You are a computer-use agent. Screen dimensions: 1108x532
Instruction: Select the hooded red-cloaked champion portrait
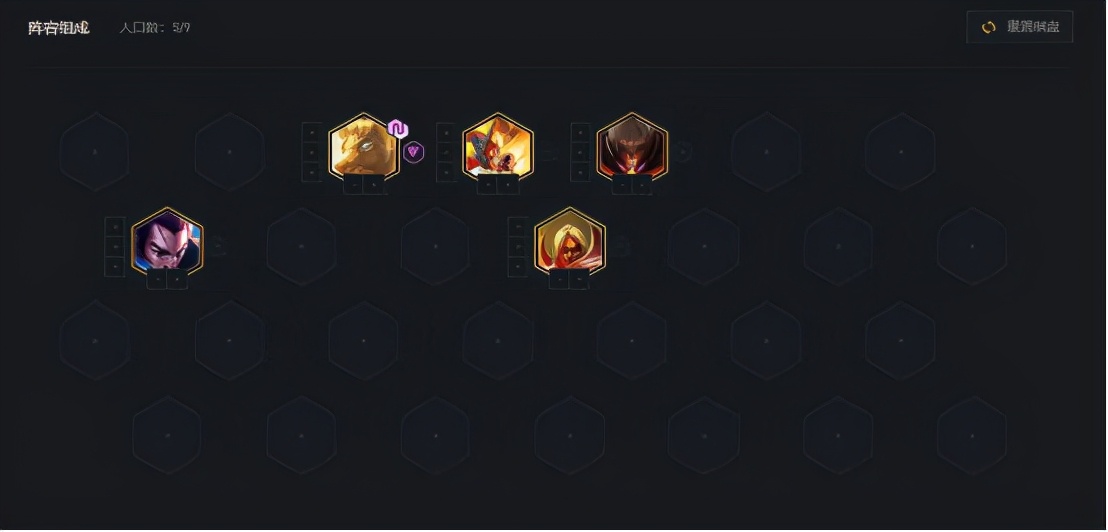pyautogui.click(x=570, y=241)
